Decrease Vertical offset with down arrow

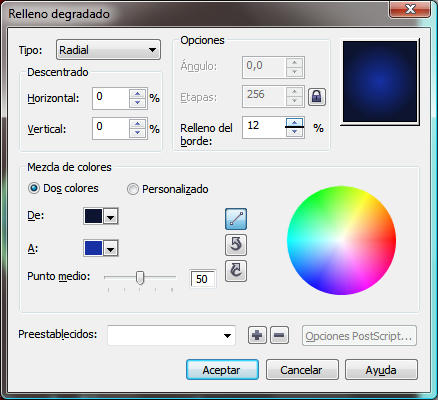click(x=137, y=133)
